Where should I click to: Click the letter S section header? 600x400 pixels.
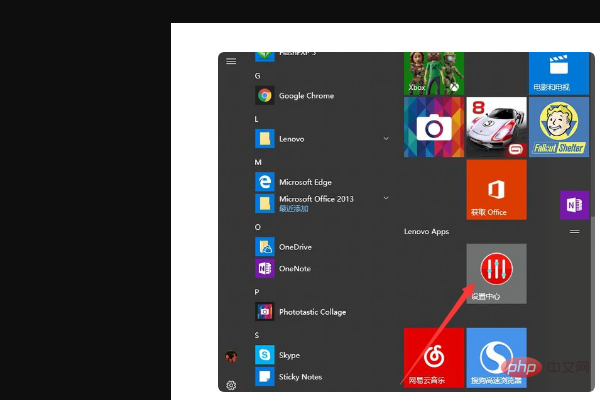[x=257, y=335]
